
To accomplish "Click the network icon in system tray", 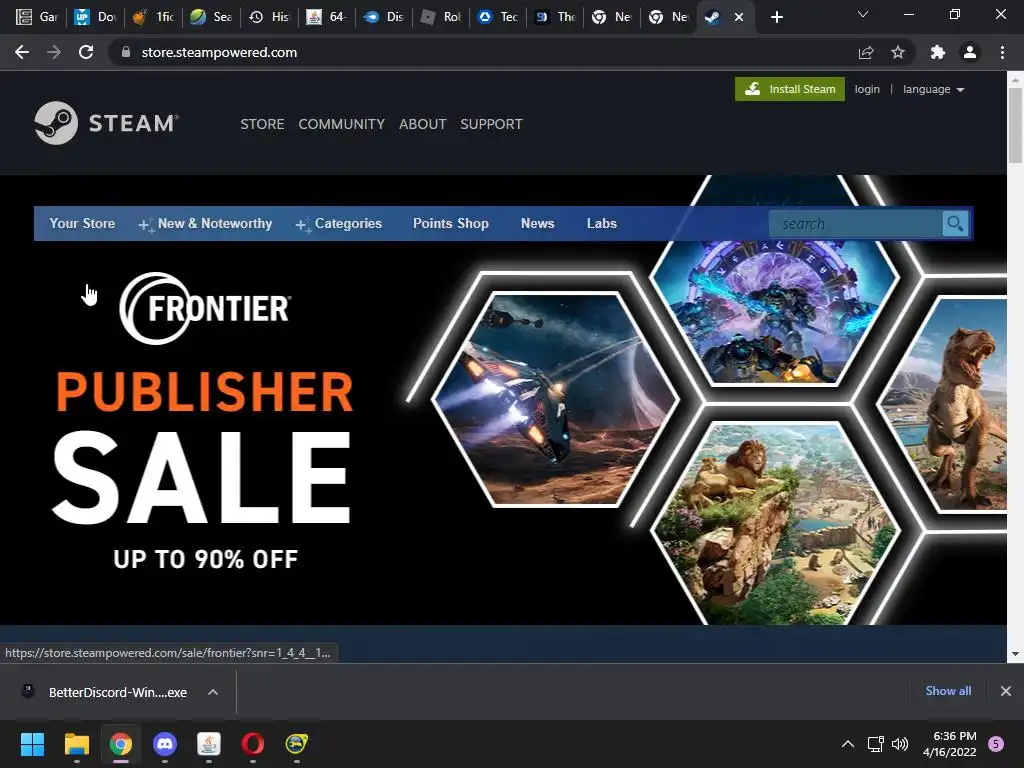I will (x=875, y=744).
